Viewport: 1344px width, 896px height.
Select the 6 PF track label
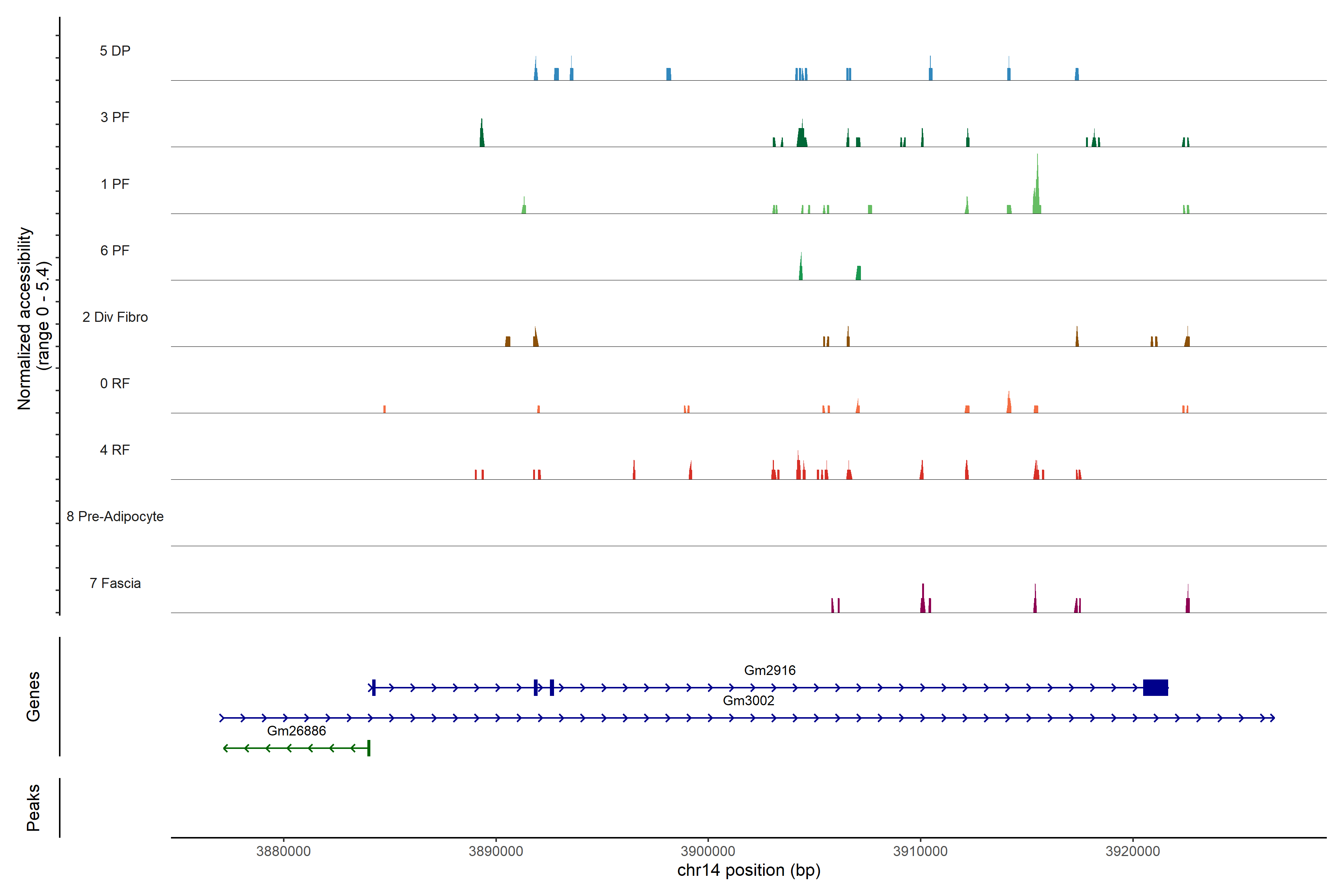coord(115,250)
